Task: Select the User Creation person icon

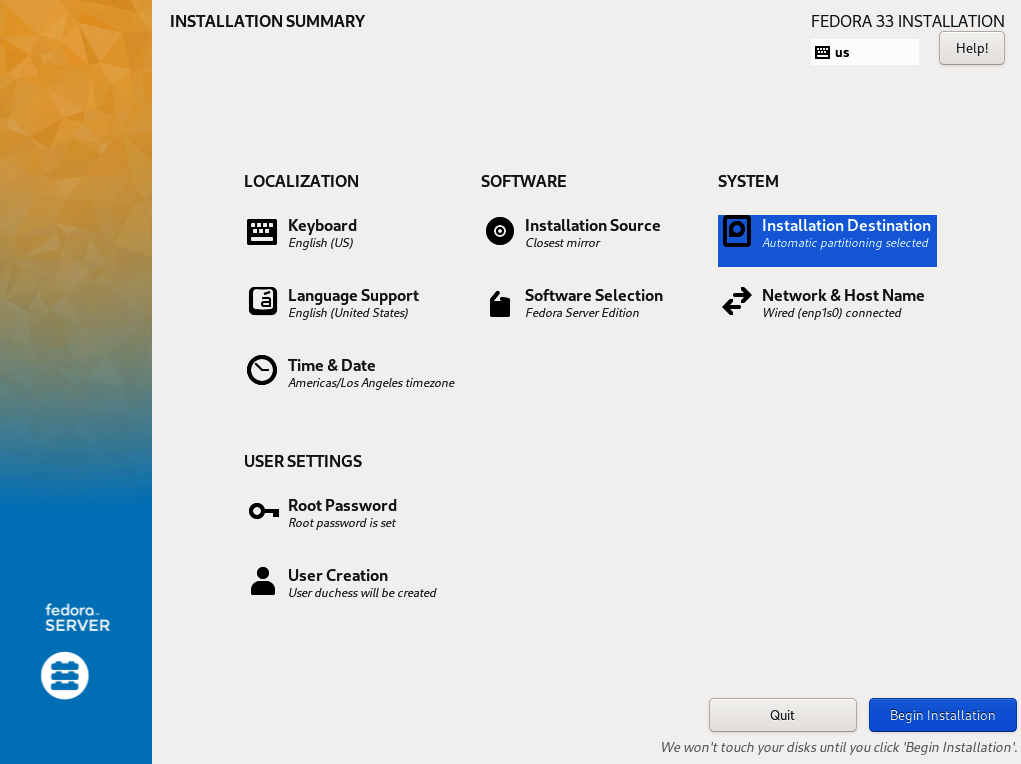Action: tap(261, 580)
